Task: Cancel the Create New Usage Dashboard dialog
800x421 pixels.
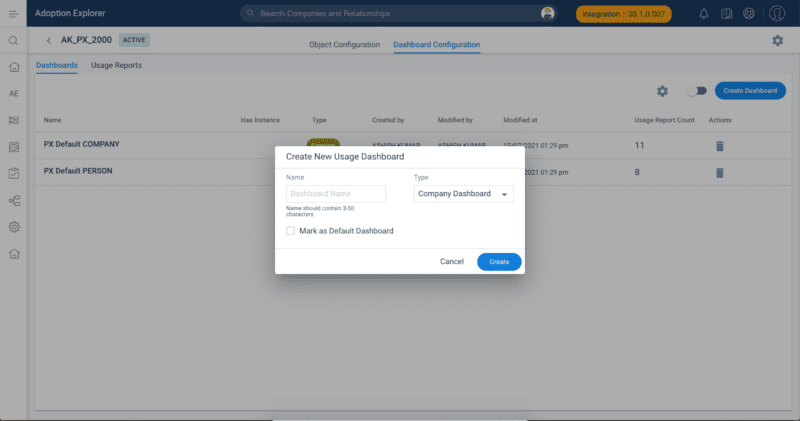Action: pos(452,261)
